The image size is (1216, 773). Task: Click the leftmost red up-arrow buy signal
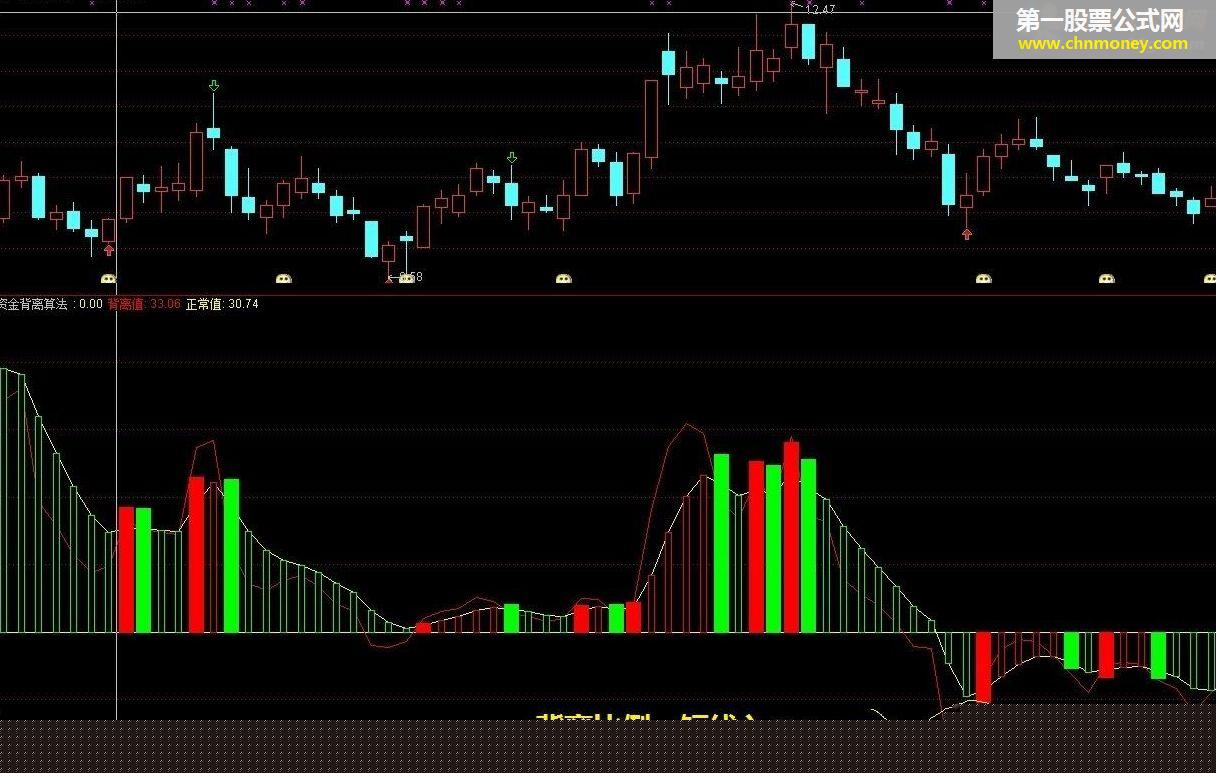(109, 249)
